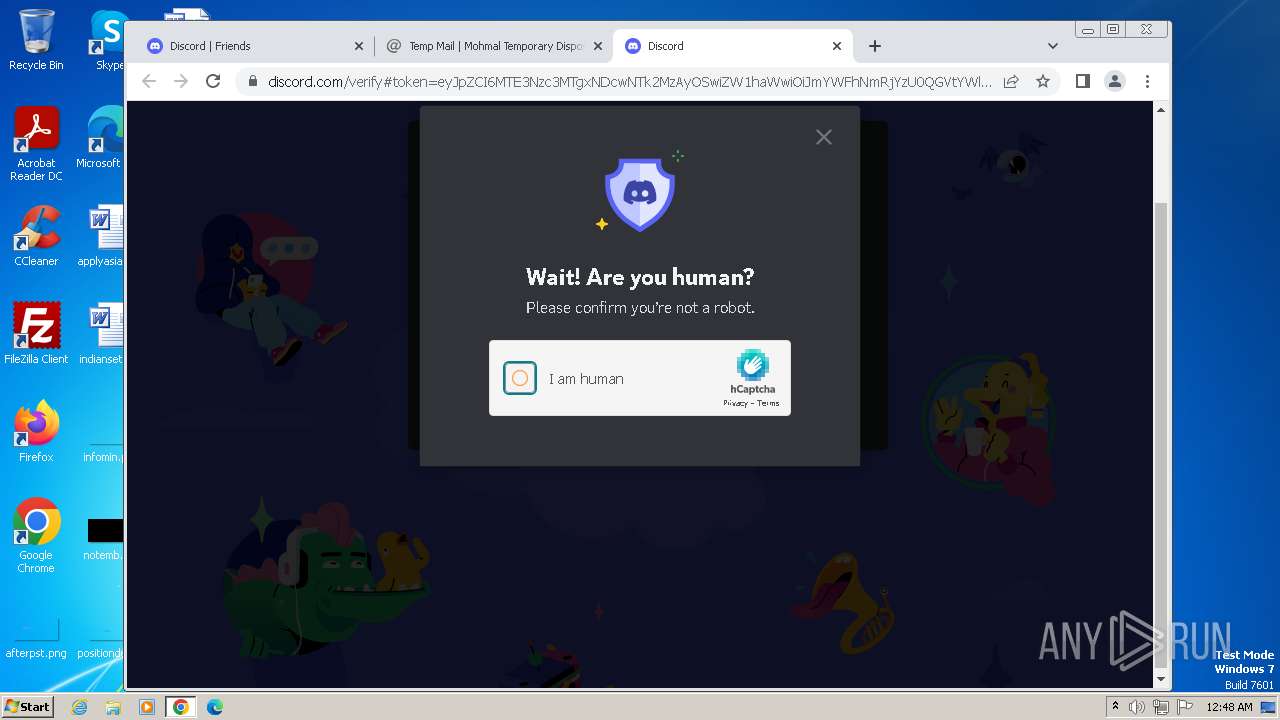Viewport: 1280px width, 720px height.
Task: Open Firefox desktop shortcut
Action: [36, 431]
